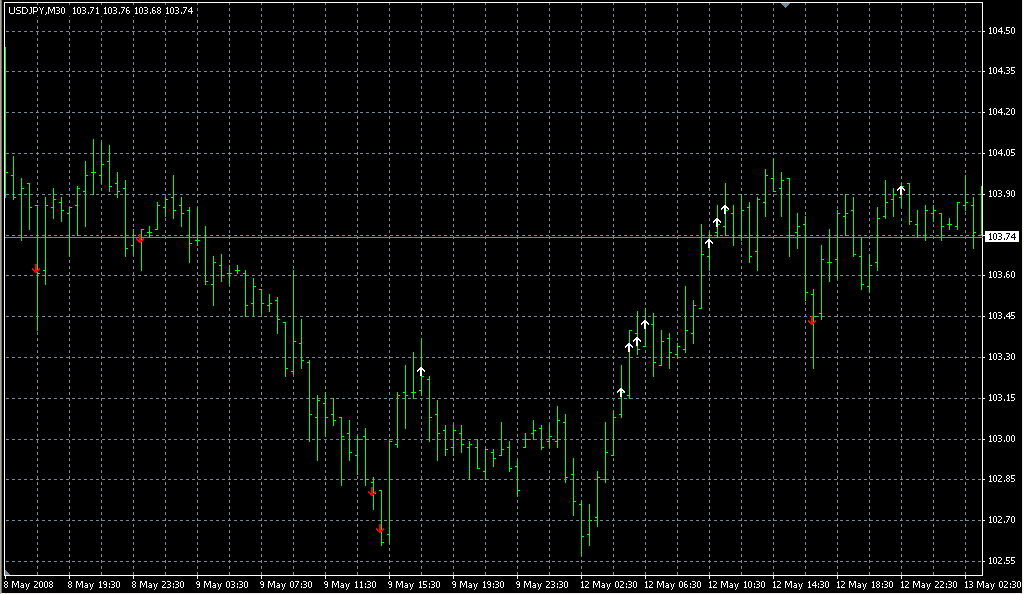1024x594 pixels.
Task: Click the gray chart shift triangle at top
Action: coord(786,6)
